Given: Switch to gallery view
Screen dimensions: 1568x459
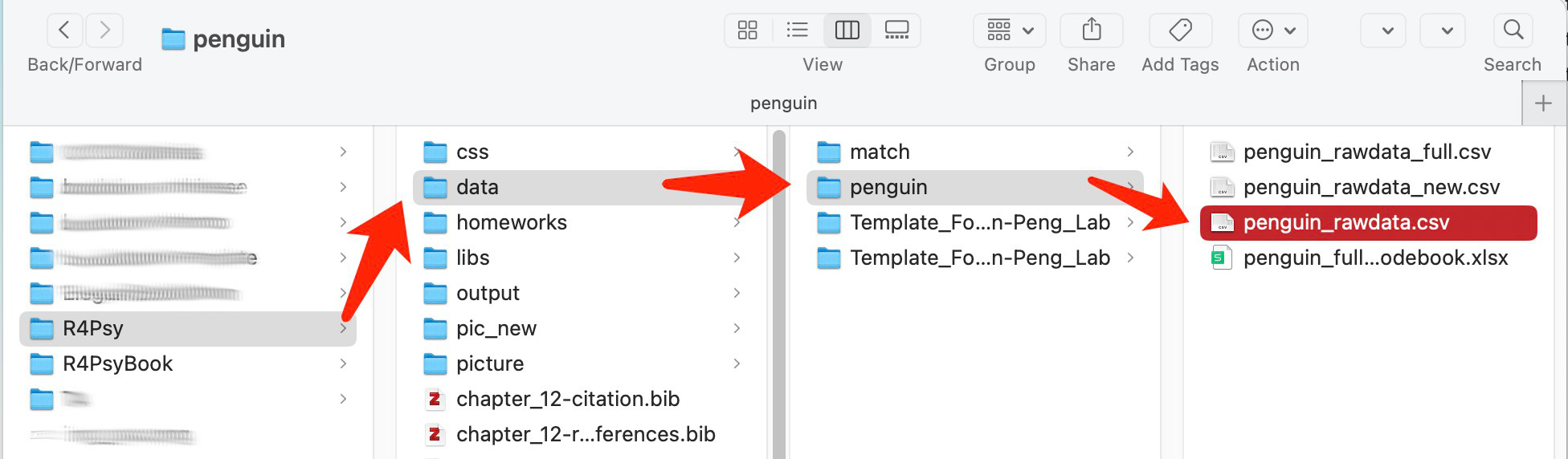Looking at the screenshot, I should pos(896,30).
